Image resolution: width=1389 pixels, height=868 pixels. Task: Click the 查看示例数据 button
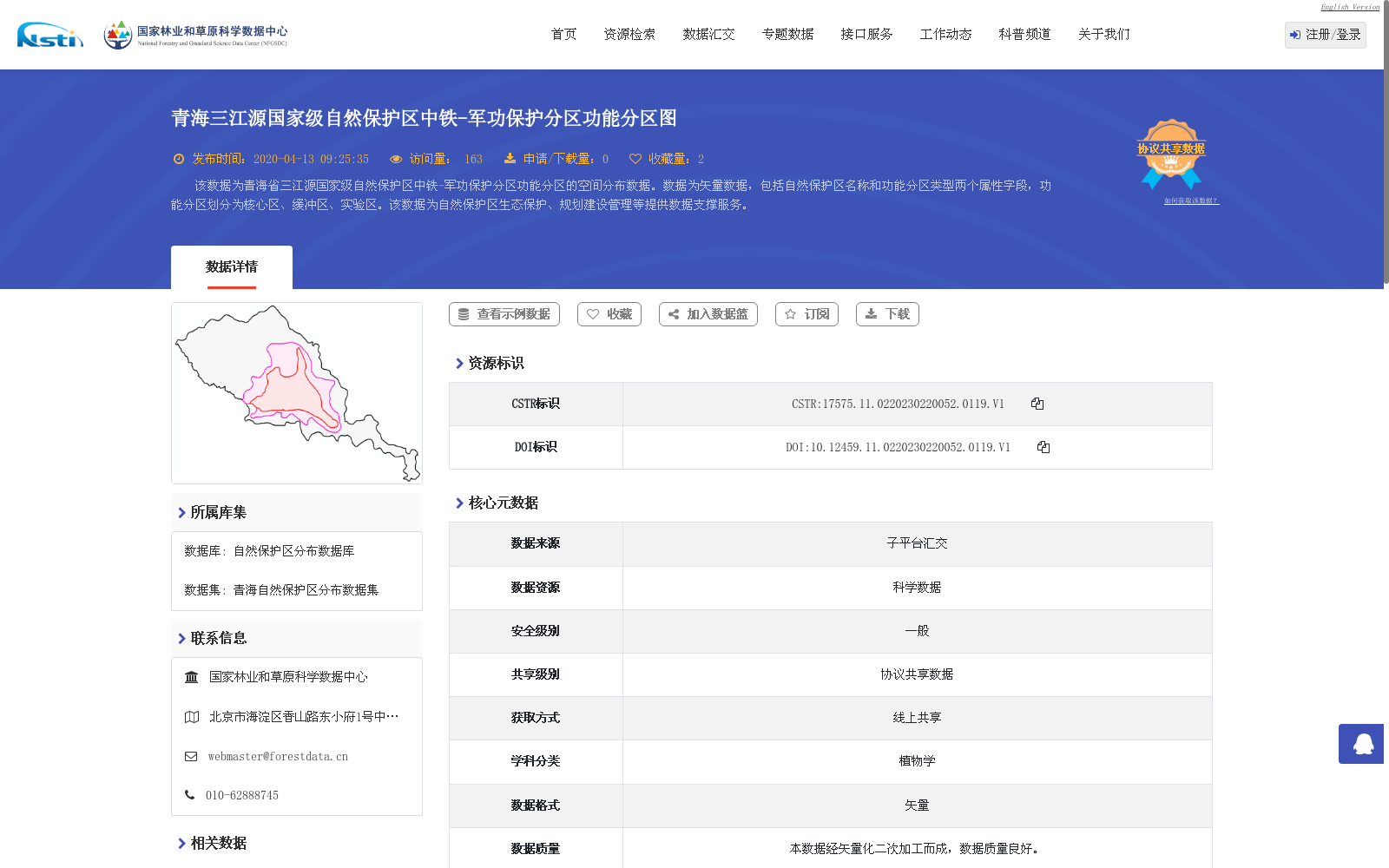point(504,314)
